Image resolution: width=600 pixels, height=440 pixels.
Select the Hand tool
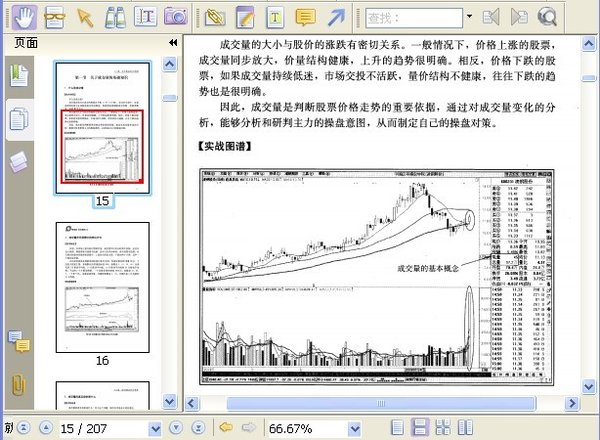point(24,17)
